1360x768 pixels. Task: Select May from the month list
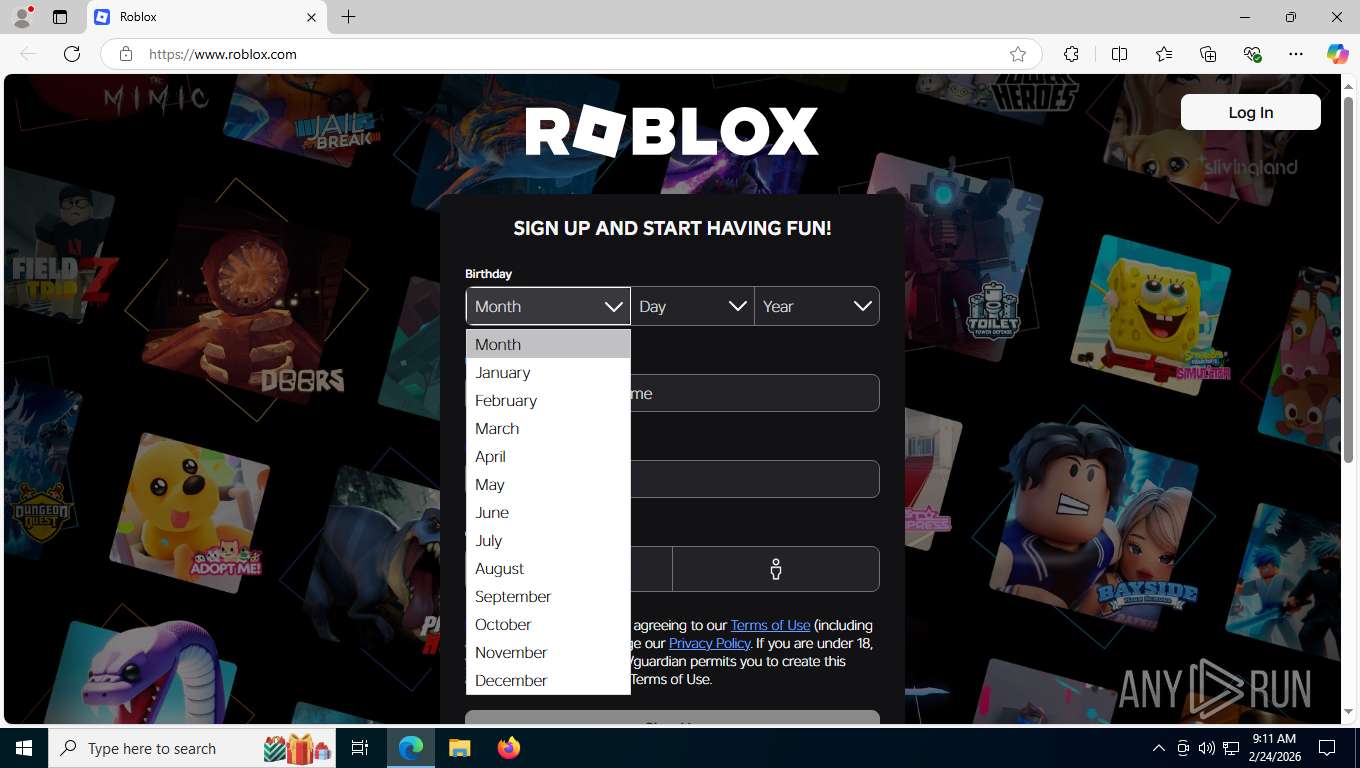pyautogui.click(x=548, y=484)
